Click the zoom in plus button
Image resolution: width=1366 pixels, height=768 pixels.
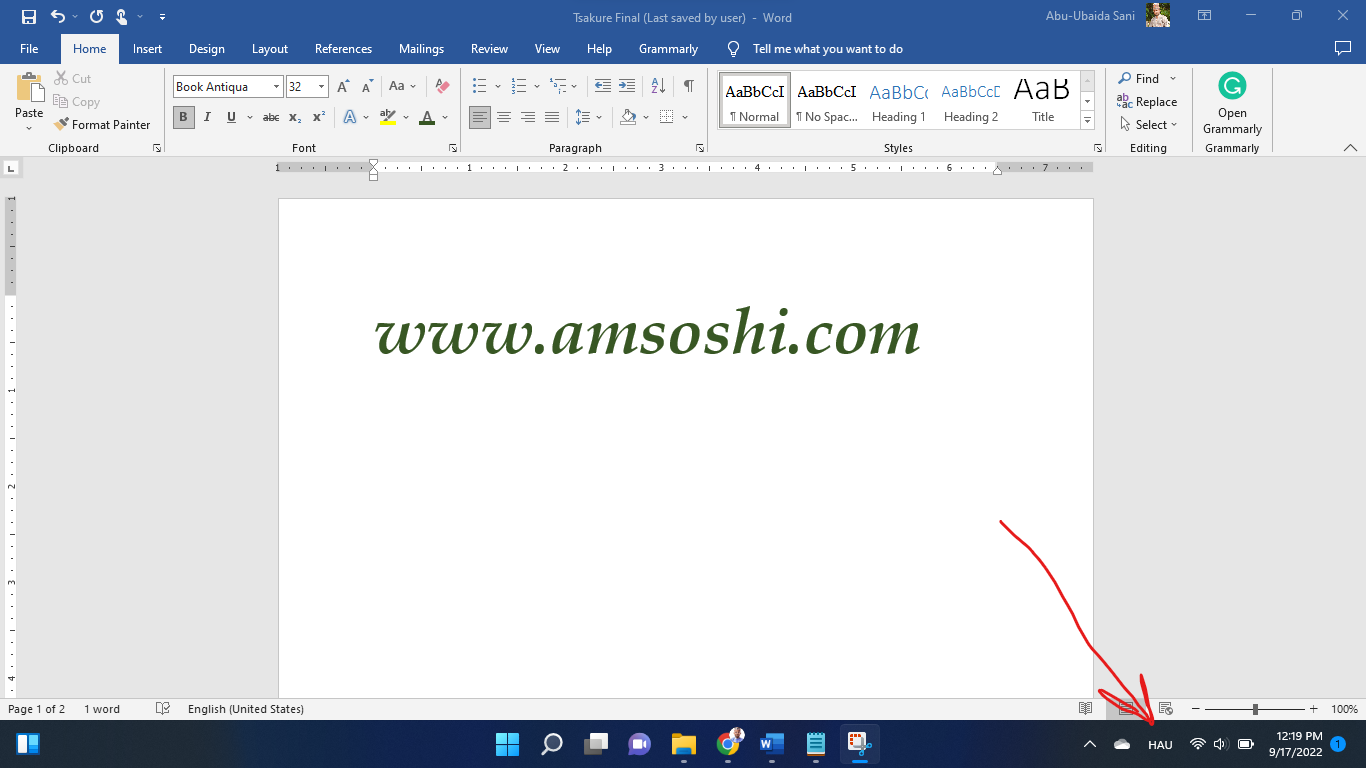1313,709
